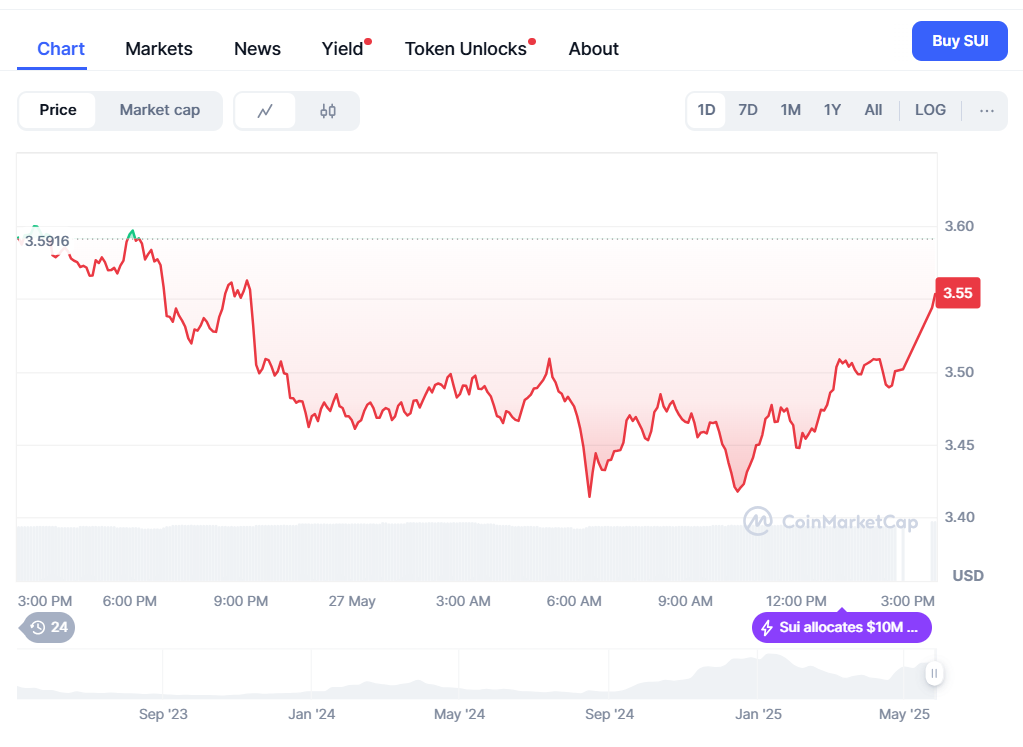The height and width of the screenshot is (747, 1023).
Task: Click the 3.60 price axis label
Action: click(959, 226)
